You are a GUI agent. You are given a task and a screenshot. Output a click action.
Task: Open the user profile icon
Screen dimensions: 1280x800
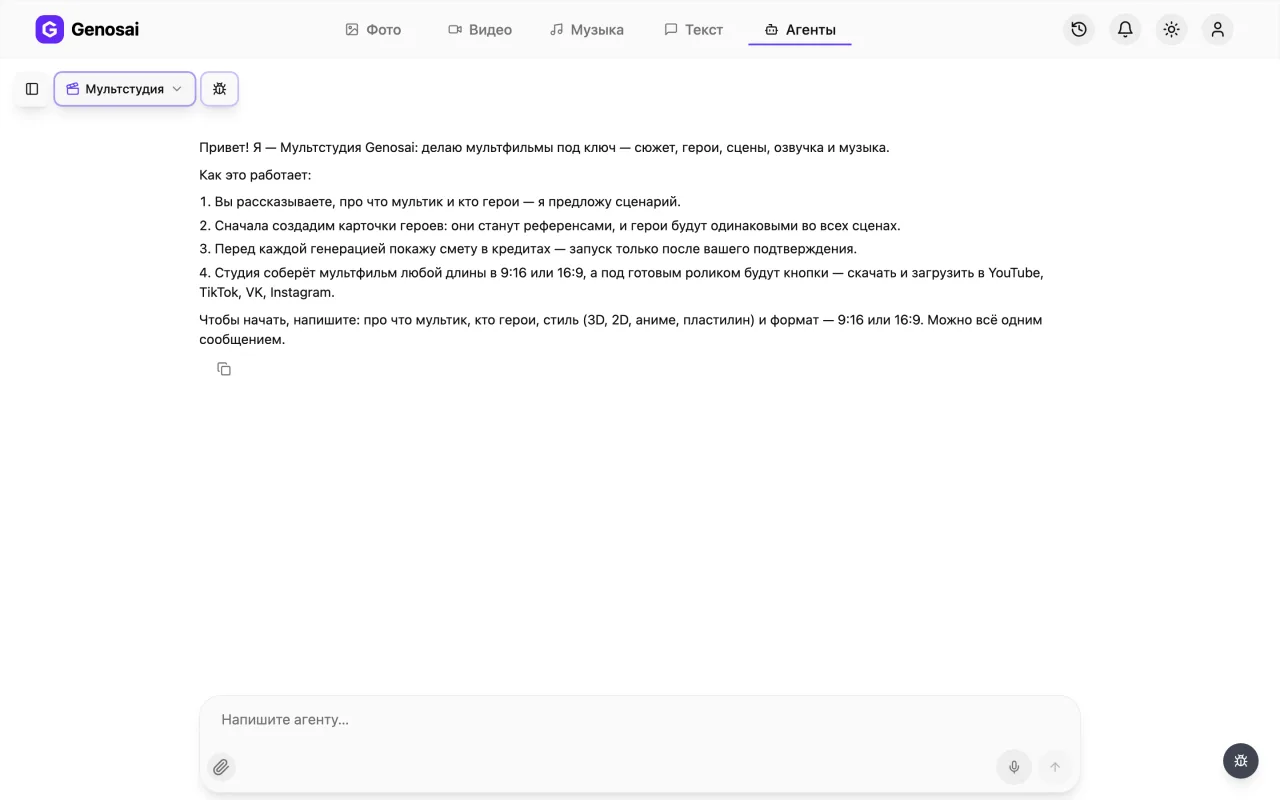click(1217, 29)
